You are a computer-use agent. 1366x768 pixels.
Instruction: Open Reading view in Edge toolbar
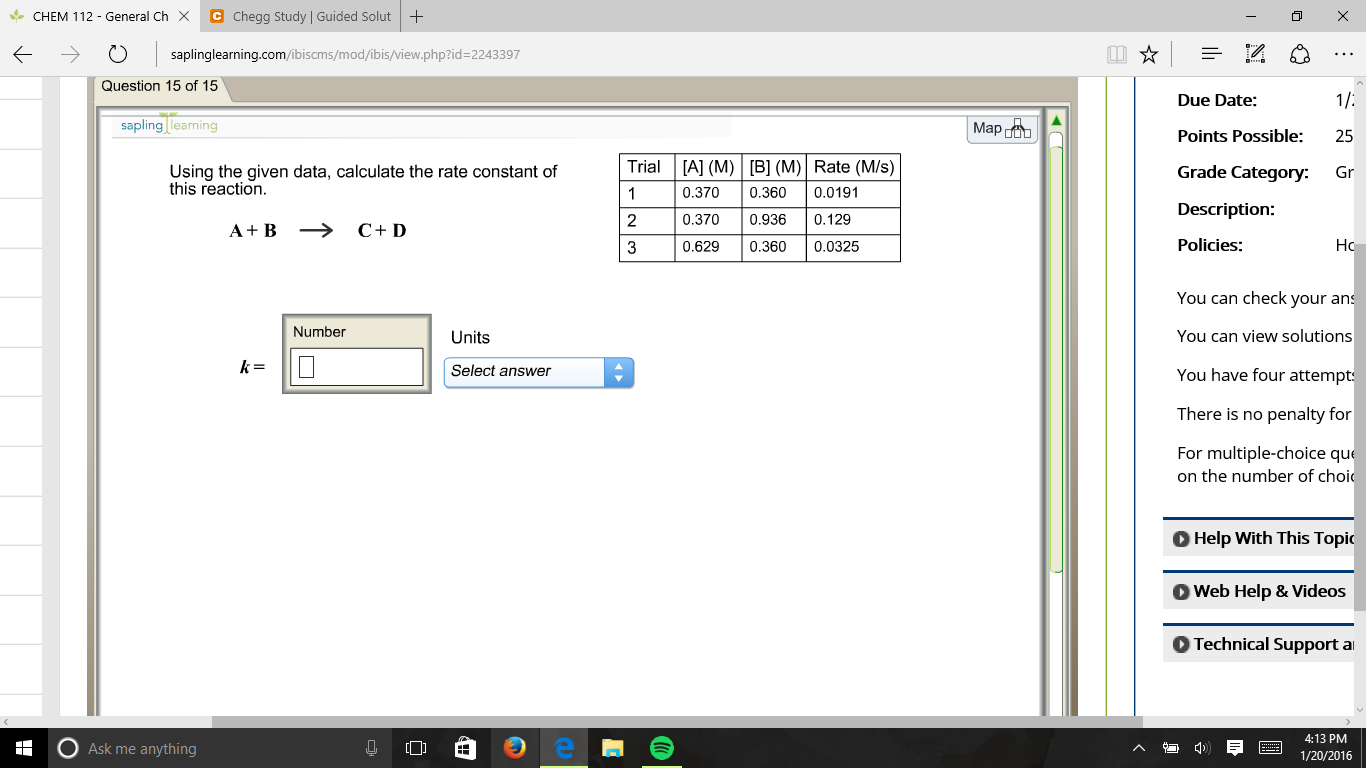(1116, 54)
